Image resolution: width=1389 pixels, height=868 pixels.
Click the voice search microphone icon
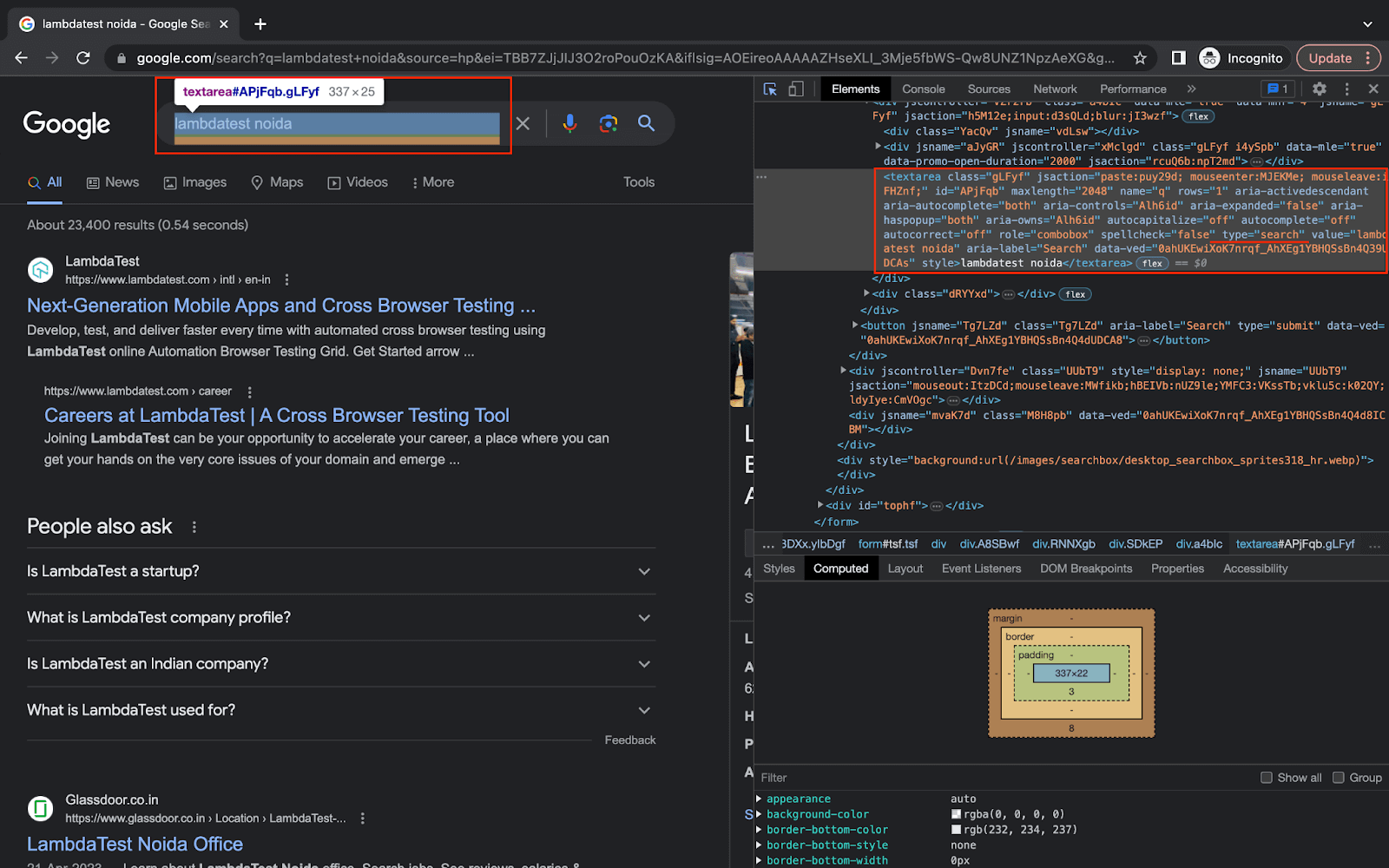tap(569, 124)
